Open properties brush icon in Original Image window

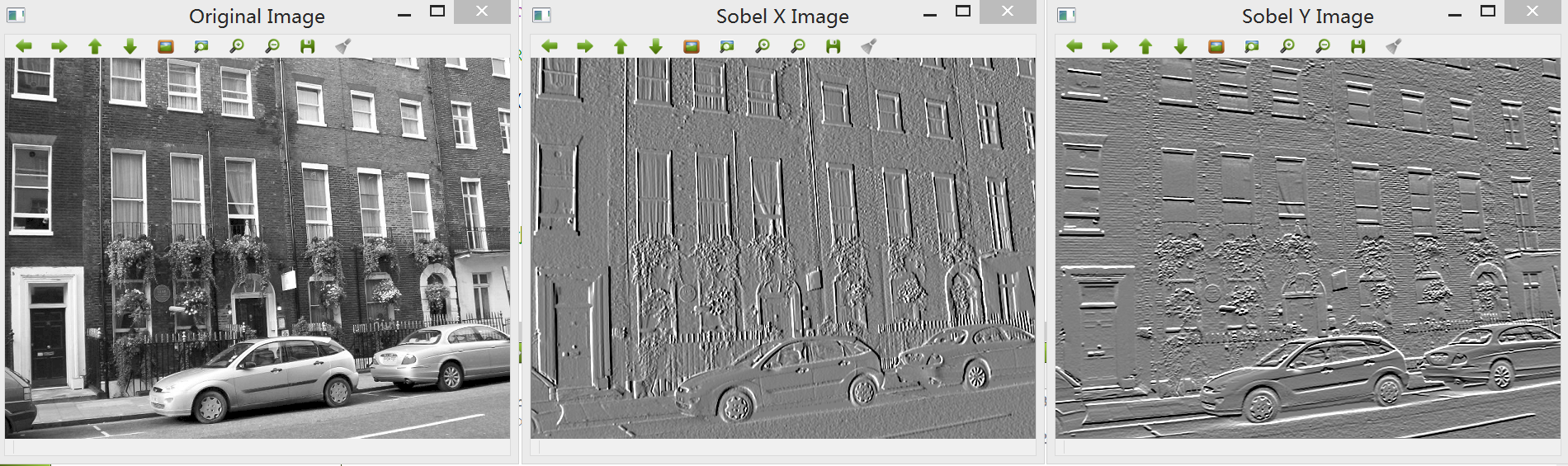(x=343, y=46)
